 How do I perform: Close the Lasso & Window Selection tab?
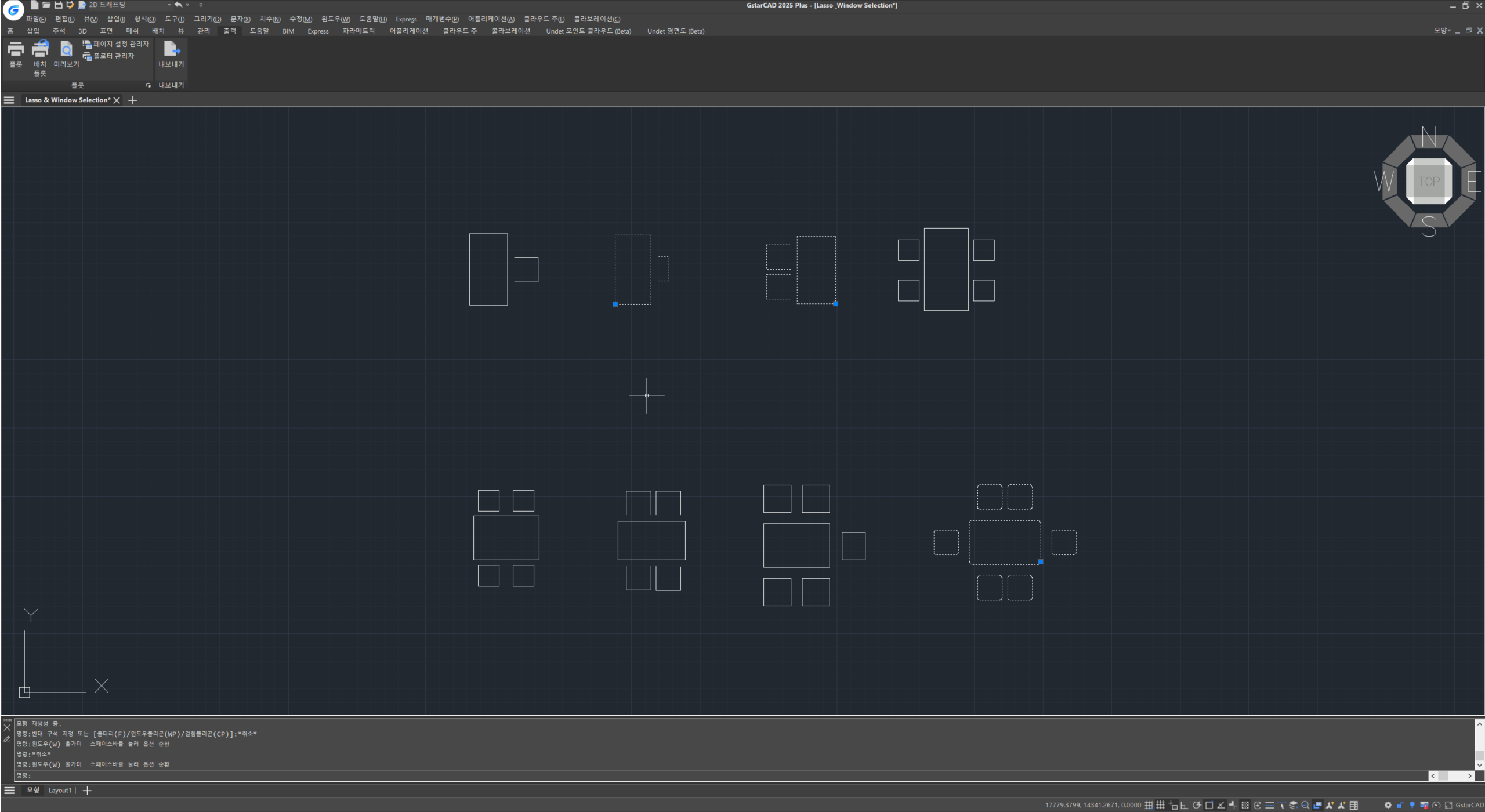[117, 100]
